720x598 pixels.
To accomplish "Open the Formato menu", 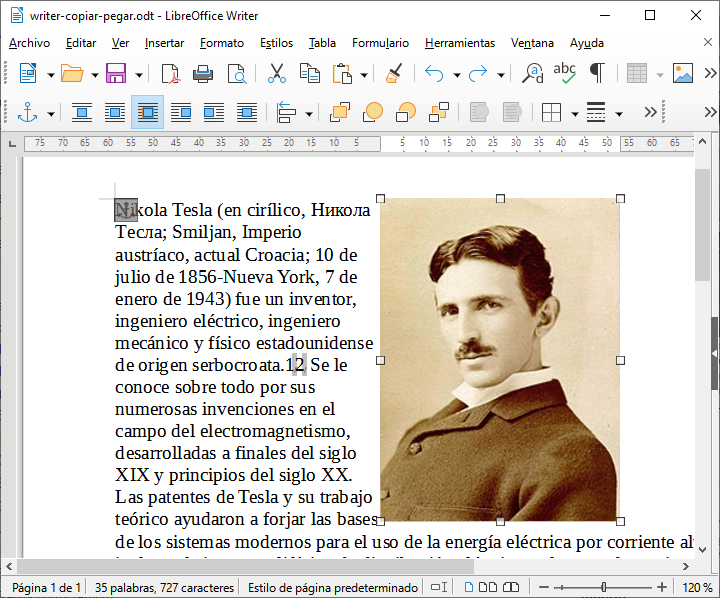I will [x=222, y=43].
